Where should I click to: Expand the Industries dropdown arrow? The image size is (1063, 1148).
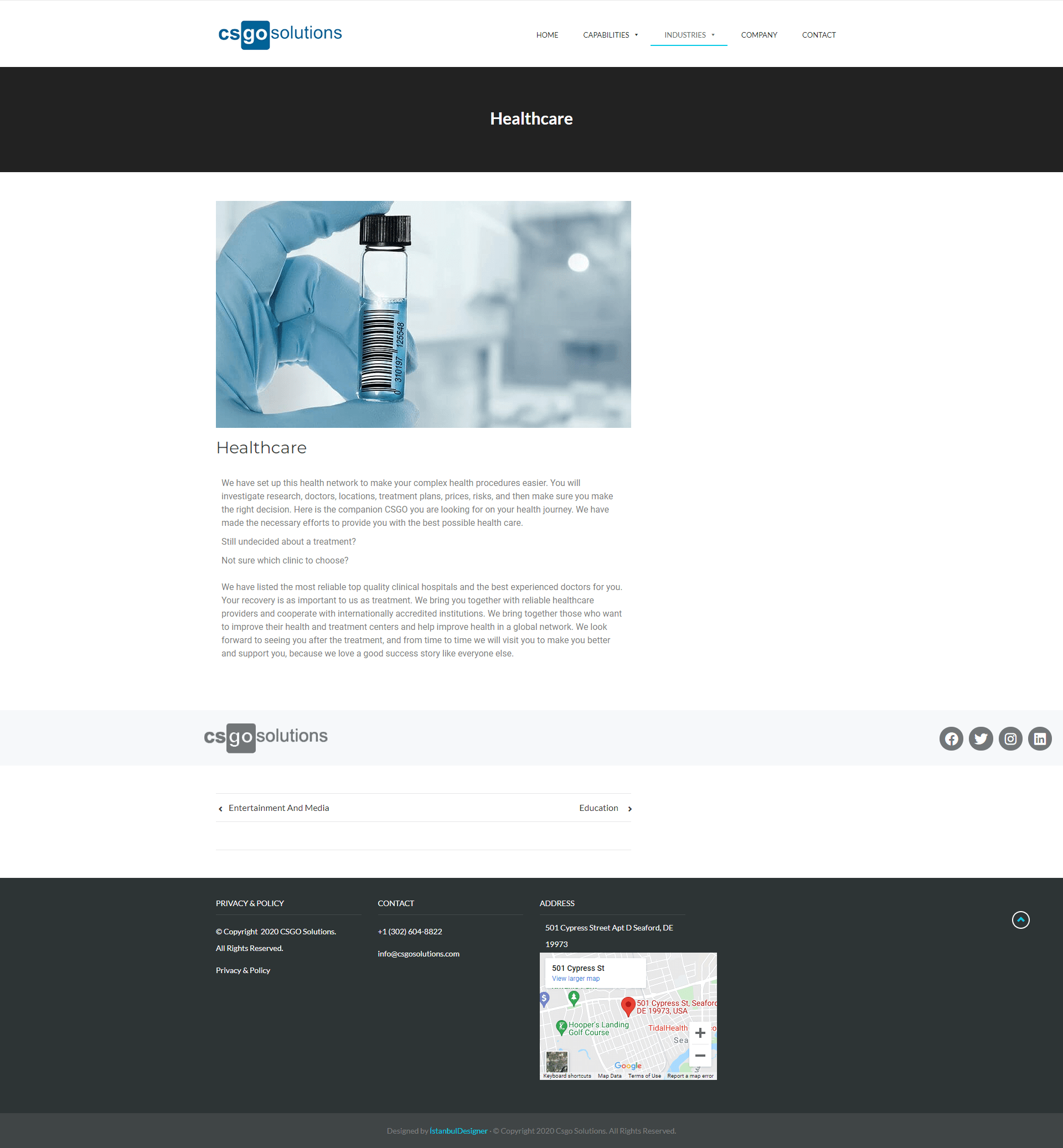tap(713, 35)
